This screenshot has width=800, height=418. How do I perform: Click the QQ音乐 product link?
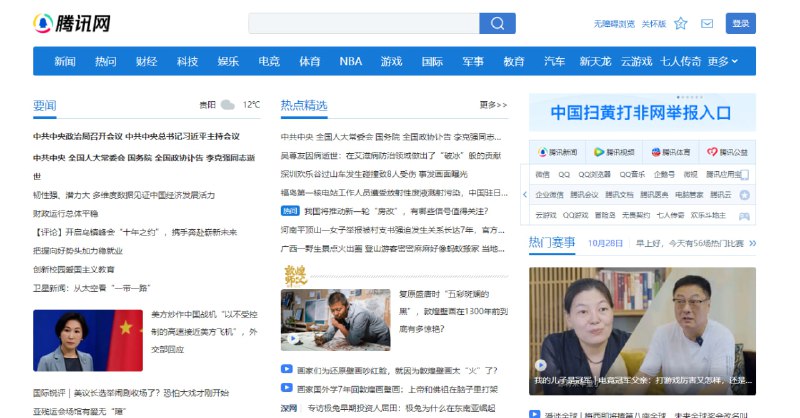[632, 175]
